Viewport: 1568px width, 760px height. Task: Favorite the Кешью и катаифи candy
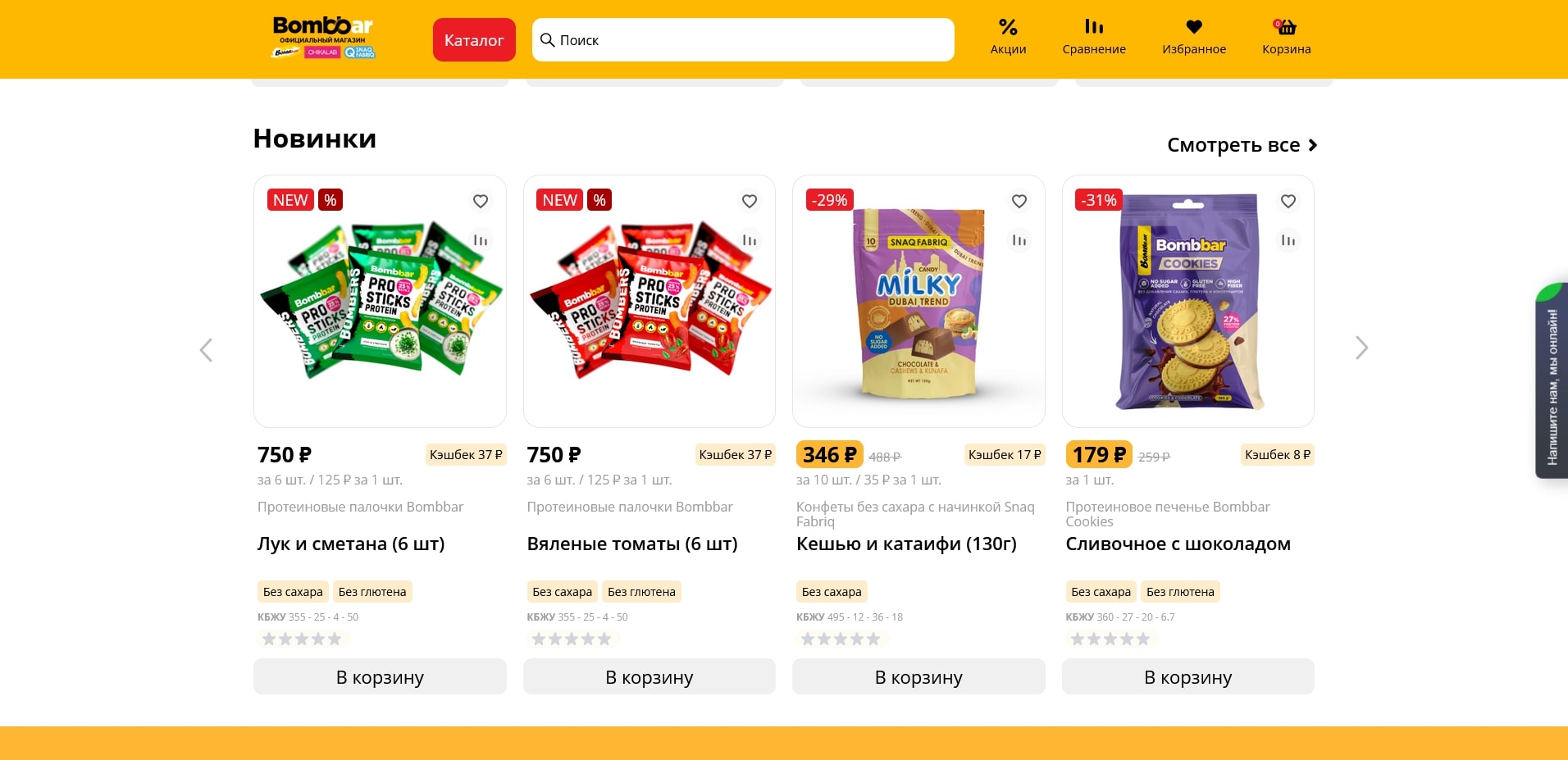(x=1019, y=201)
